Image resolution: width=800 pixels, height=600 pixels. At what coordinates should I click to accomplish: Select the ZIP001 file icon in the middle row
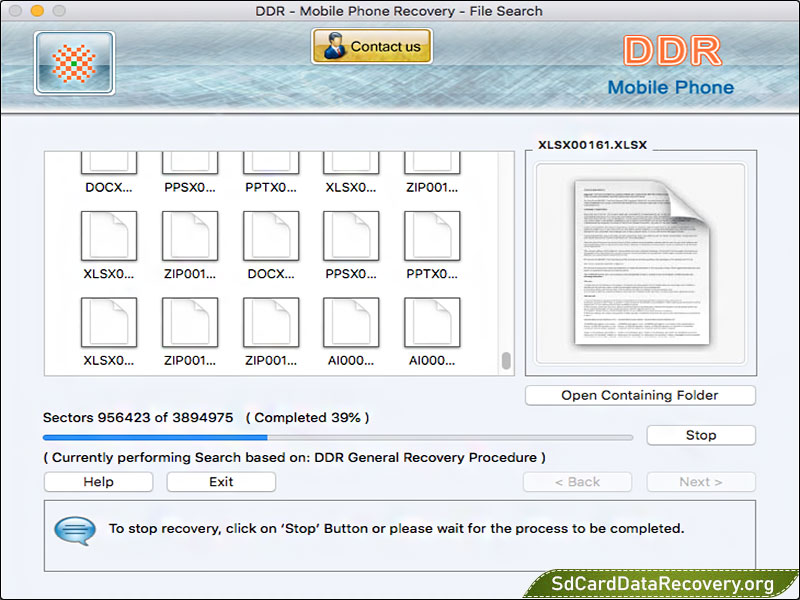tap(190, 236)
